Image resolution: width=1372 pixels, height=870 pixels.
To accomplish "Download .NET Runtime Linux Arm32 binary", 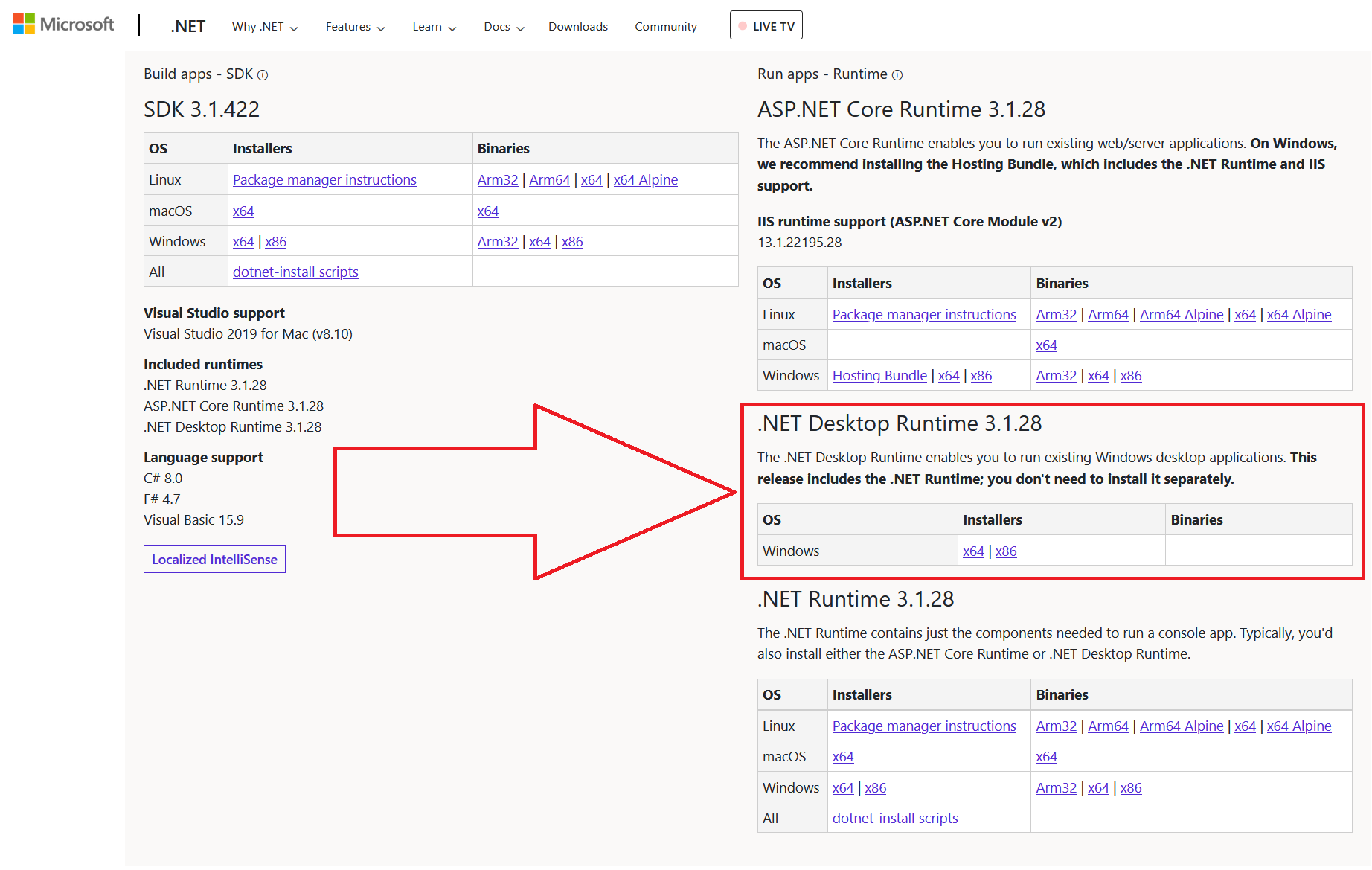I will 1057,726.
